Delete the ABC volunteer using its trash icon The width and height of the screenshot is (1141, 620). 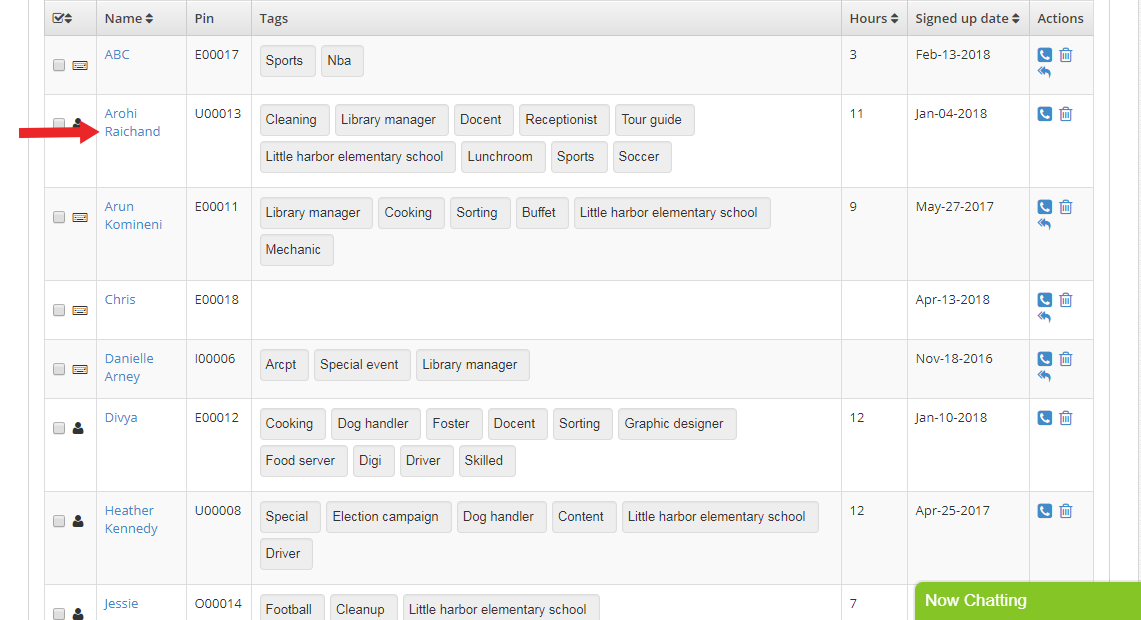(x=1066, y=55)
